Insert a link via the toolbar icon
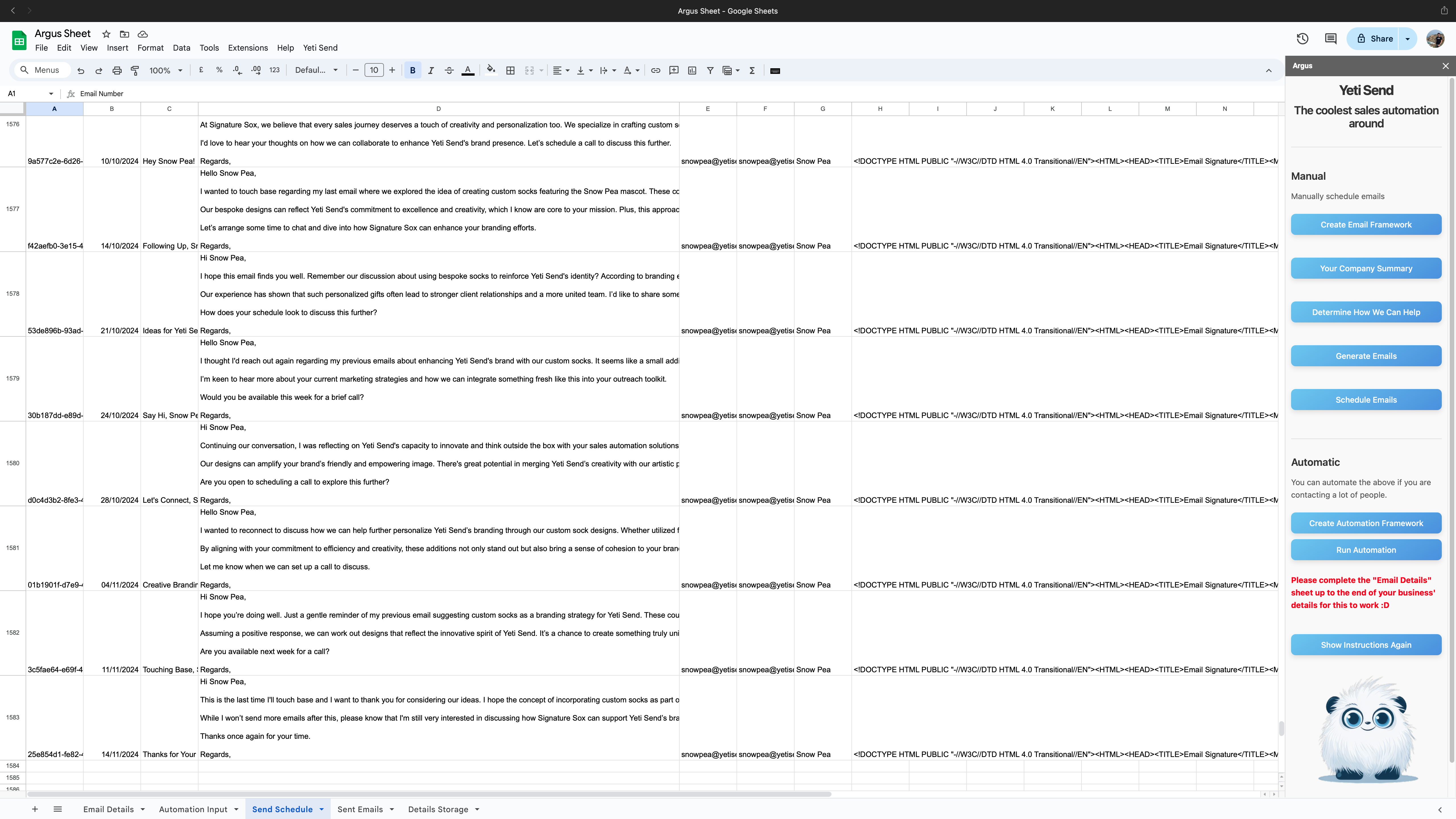The width and height of the screenshot is (1456, 819). click(x=656, y=70)
